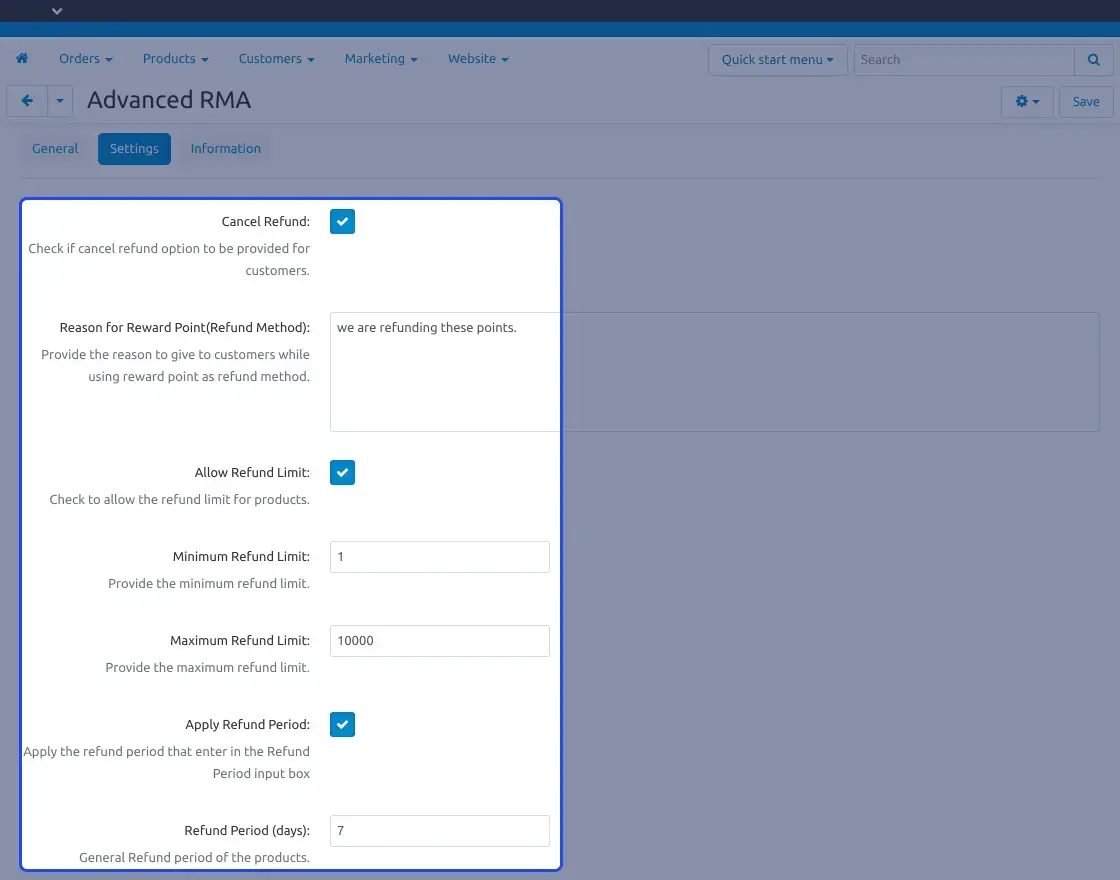
Task: Switch to the General tab
Action: (55, 149)
